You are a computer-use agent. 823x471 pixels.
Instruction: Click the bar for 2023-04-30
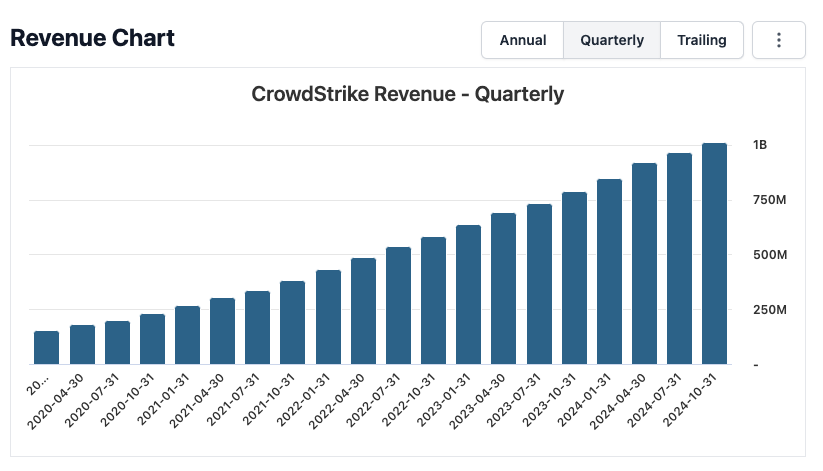pos(503,289)
